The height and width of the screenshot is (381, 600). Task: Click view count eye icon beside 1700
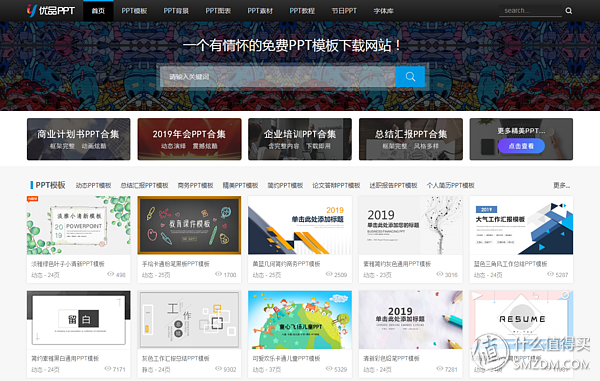(x=218, y=274)
